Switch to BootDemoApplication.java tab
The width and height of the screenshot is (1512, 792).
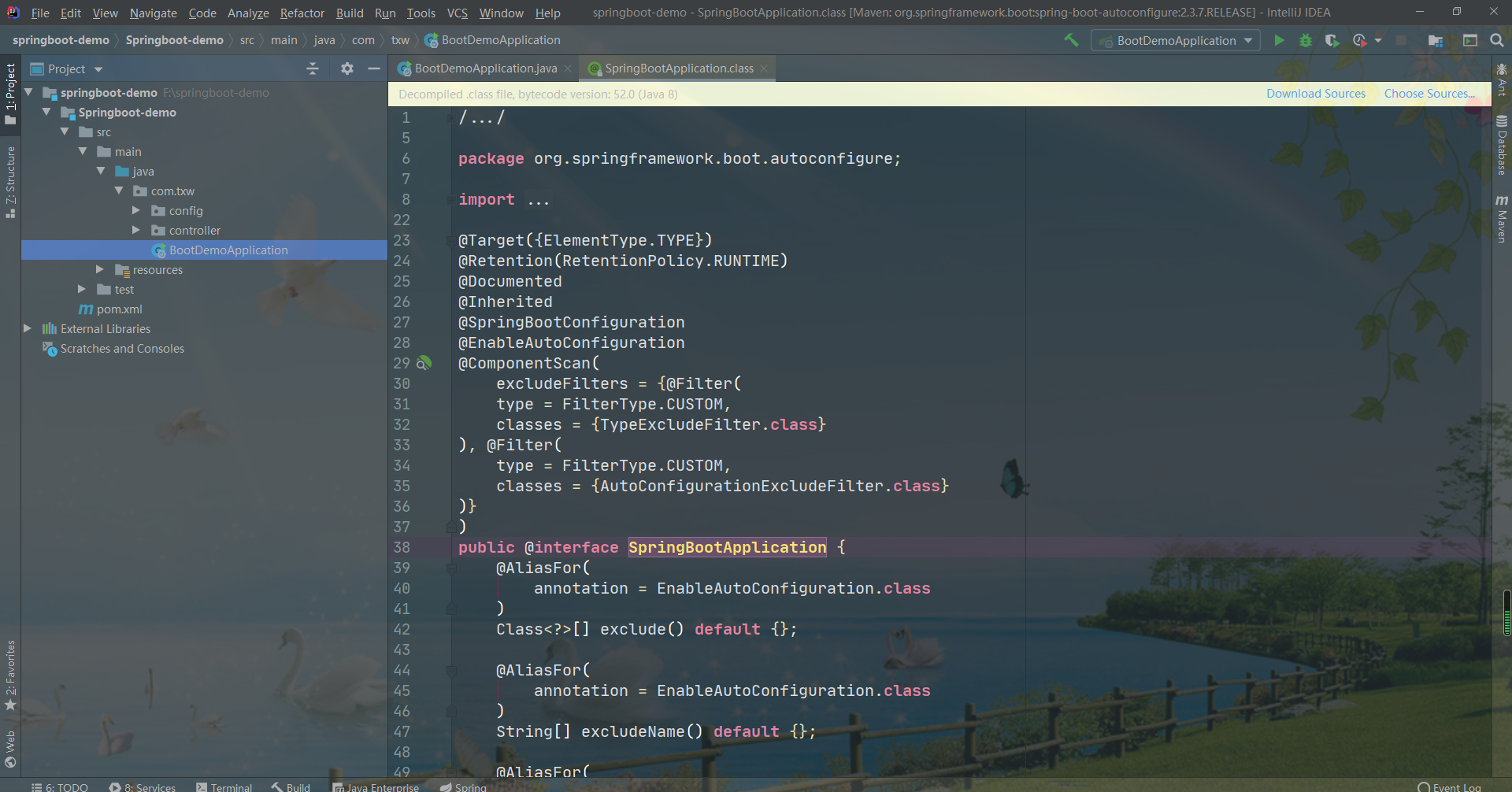(485, 68)
